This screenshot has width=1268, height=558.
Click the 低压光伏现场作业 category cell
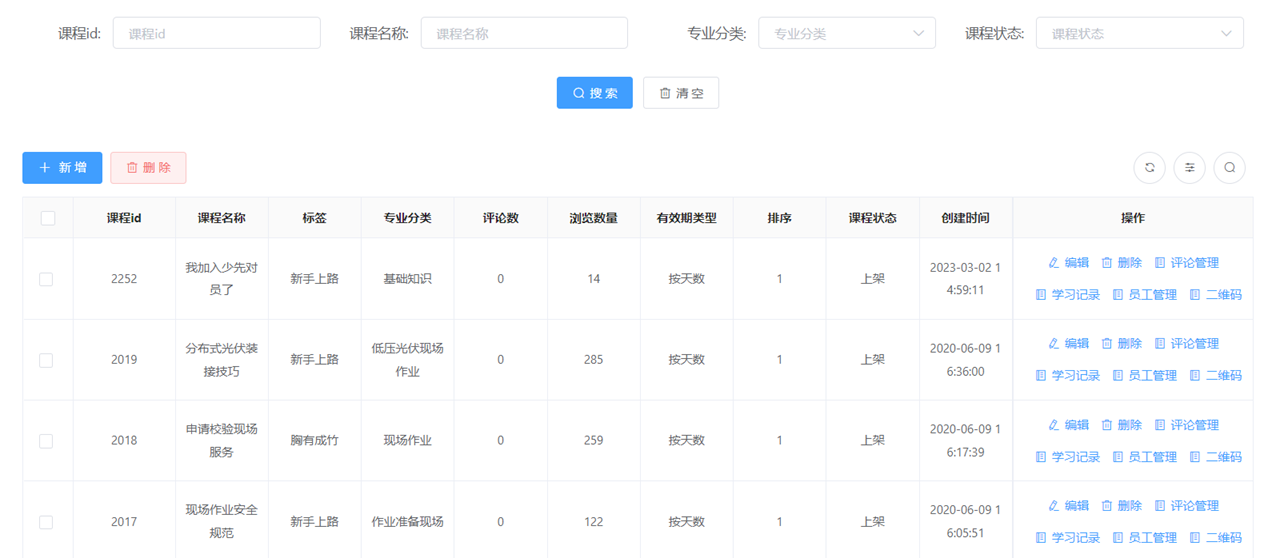(x=407, y=360)
